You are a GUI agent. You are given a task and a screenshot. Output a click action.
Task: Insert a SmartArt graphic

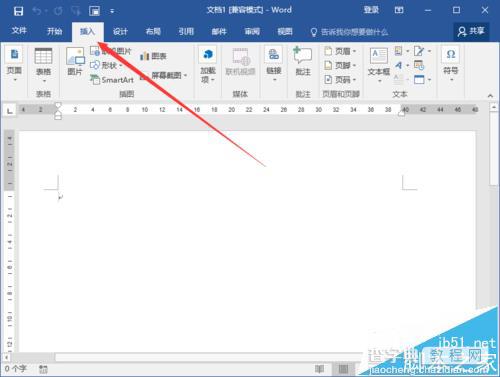tap(112, 80)
